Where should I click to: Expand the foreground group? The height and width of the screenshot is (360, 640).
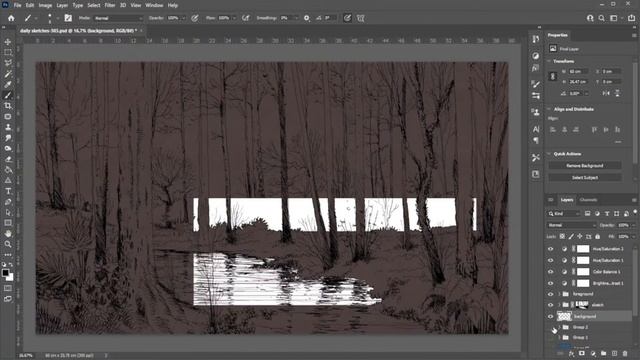coord(559,294)
